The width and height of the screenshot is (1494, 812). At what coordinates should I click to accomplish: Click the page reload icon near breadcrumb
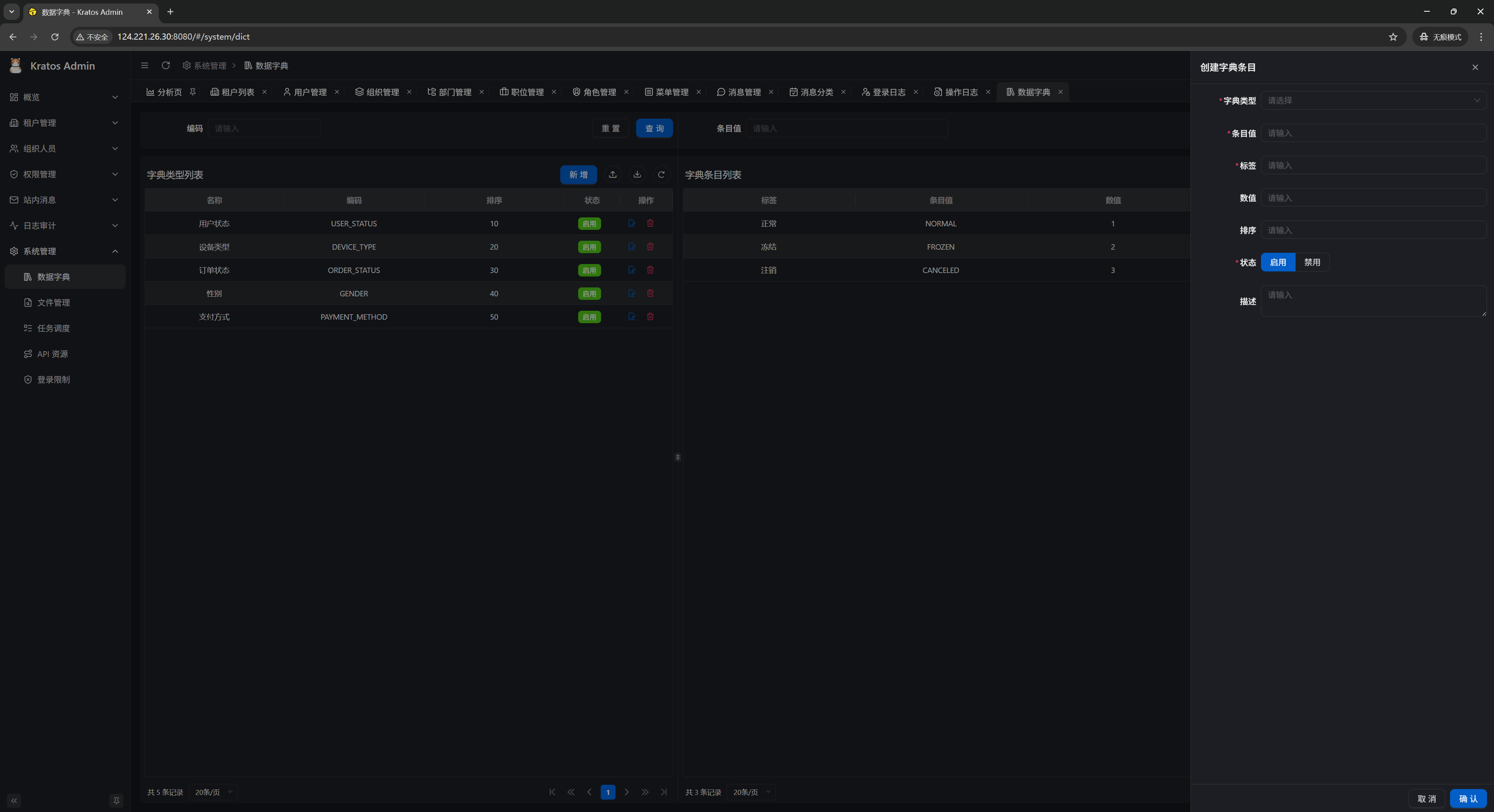[x=166, y=65]
